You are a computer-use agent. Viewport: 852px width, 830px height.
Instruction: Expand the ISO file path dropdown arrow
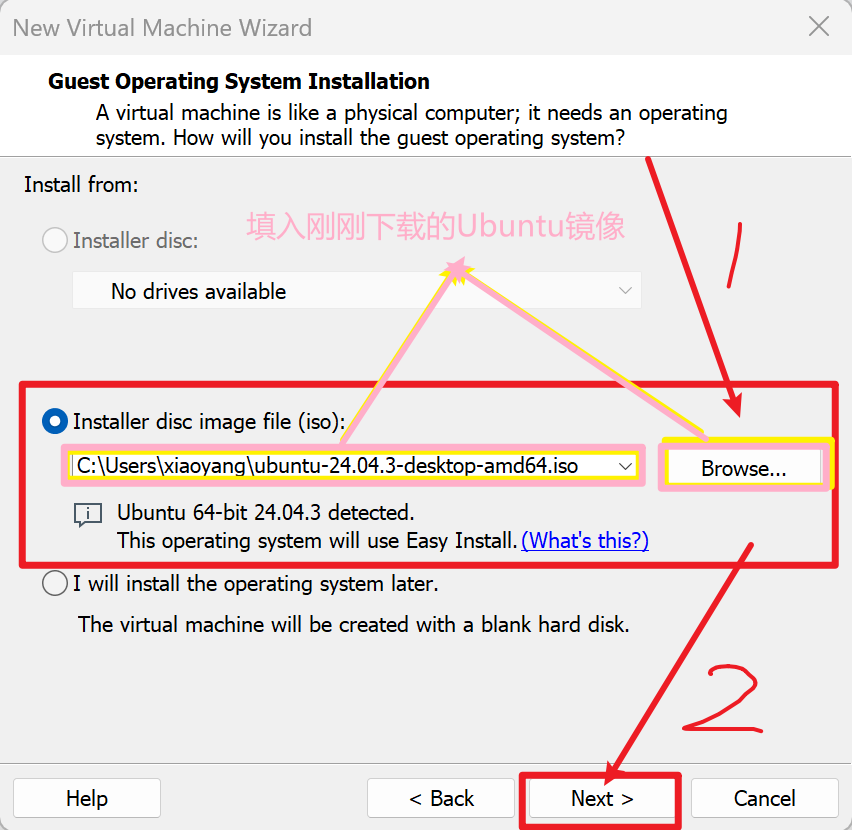click(x=625, y=466)
